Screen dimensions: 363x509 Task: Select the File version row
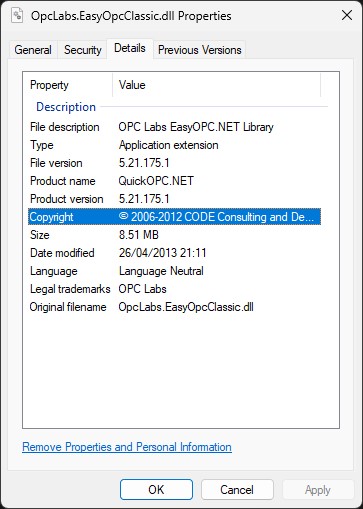pos(174,163)
